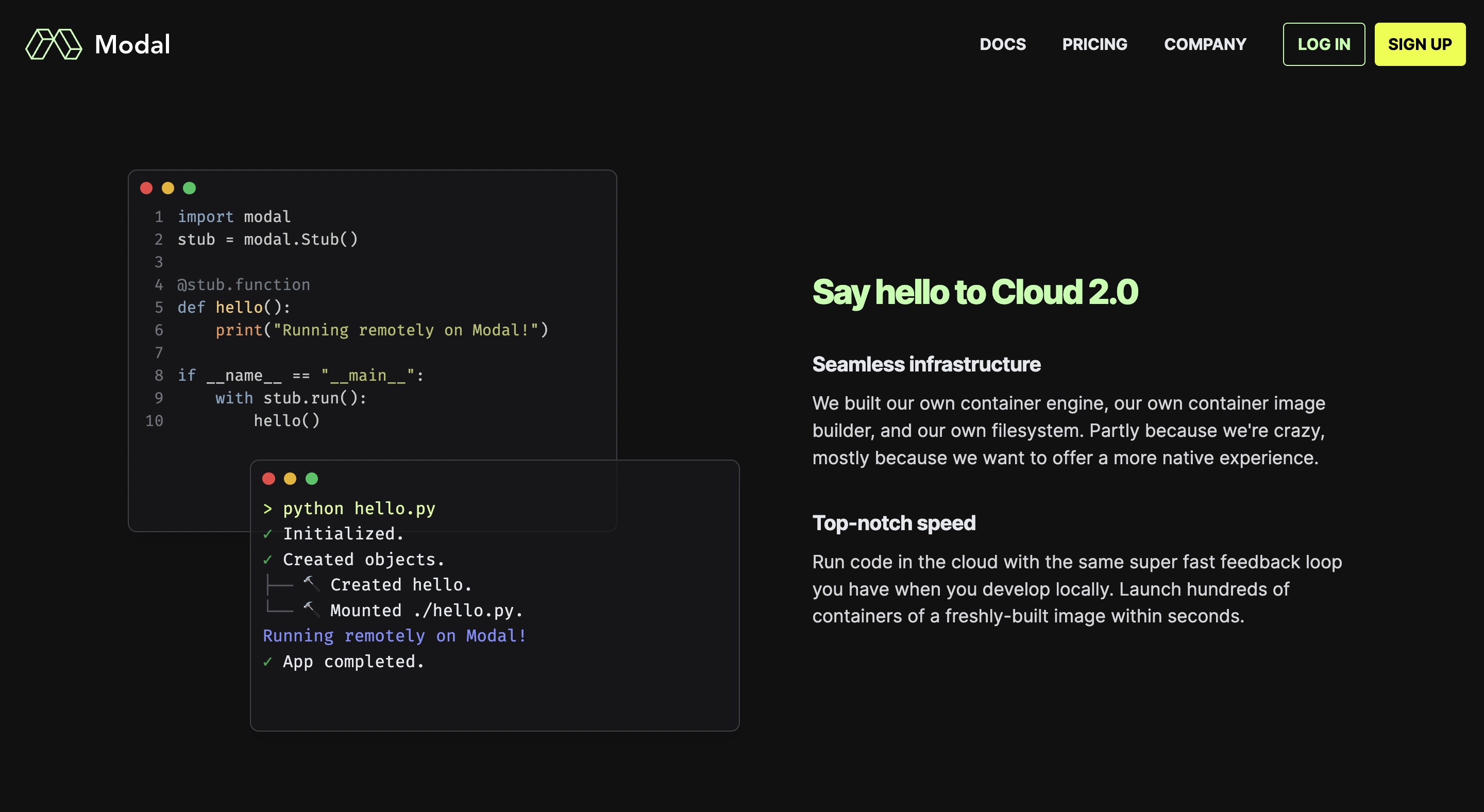Click line number 3 in code editor
This screenshot has height=812, width=1484.
(158, 263)
